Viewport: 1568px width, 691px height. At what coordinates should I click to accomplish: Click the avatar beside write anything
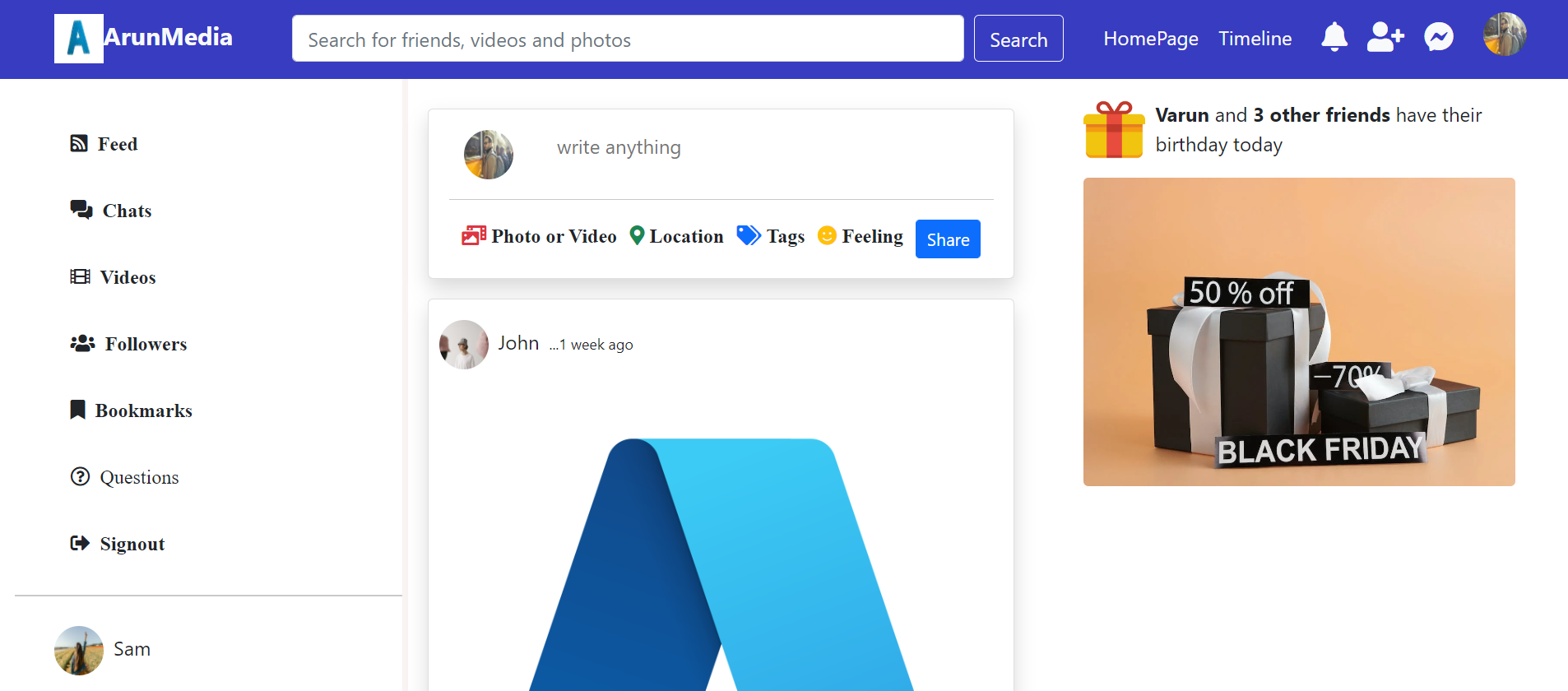point(489,155)
